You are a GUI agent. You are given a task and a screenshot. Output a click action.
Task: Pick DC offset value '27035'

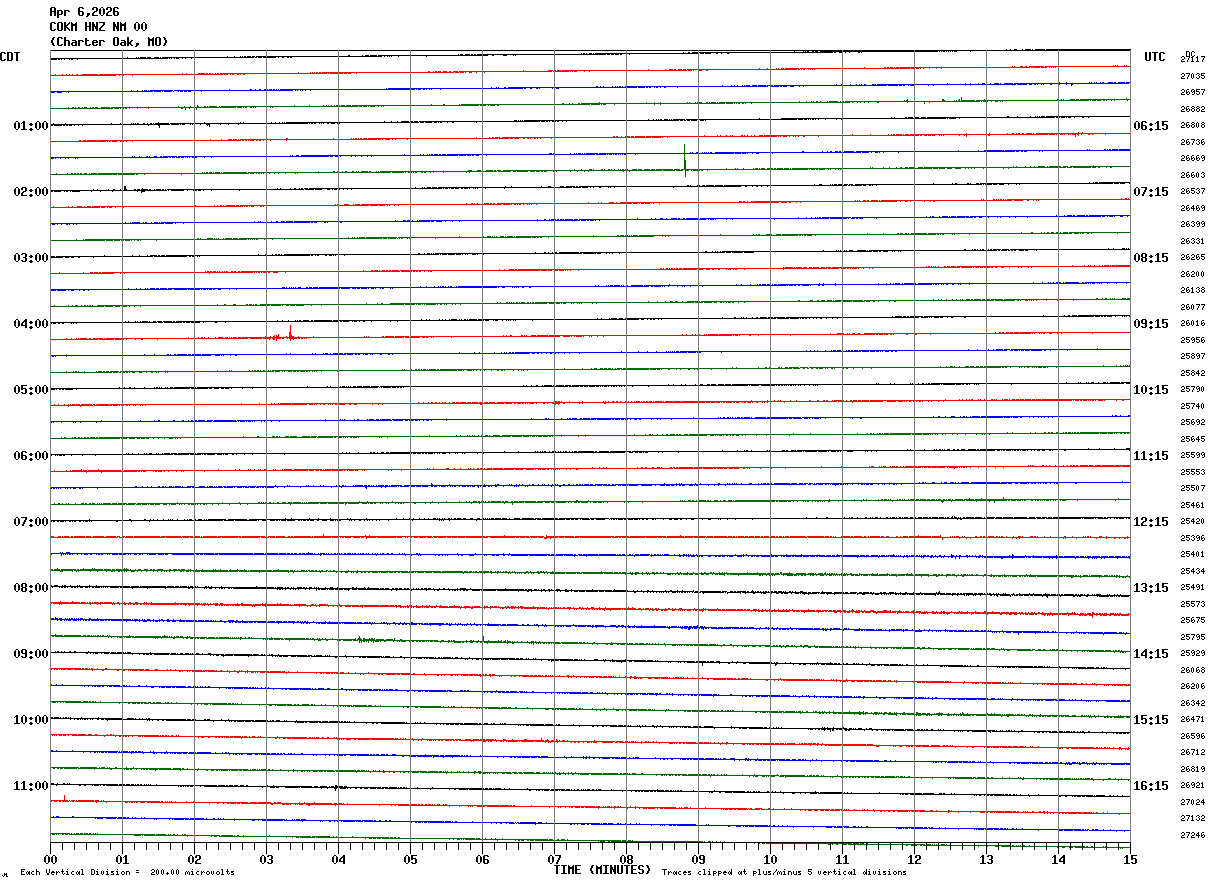click(1193, 76)
